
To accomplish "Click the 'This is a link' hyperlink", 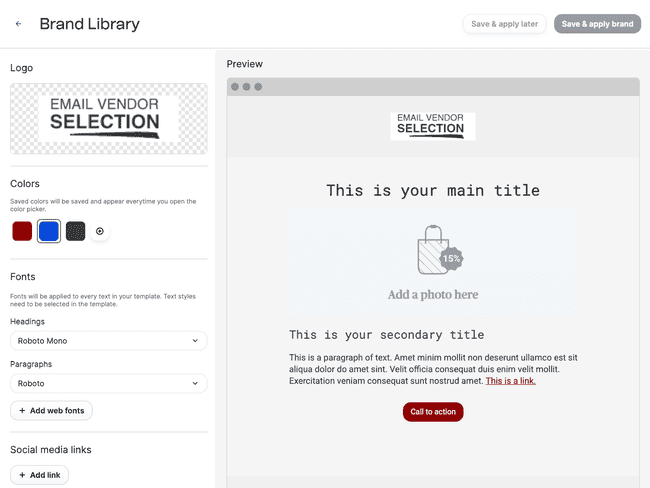I will [511, 381].
